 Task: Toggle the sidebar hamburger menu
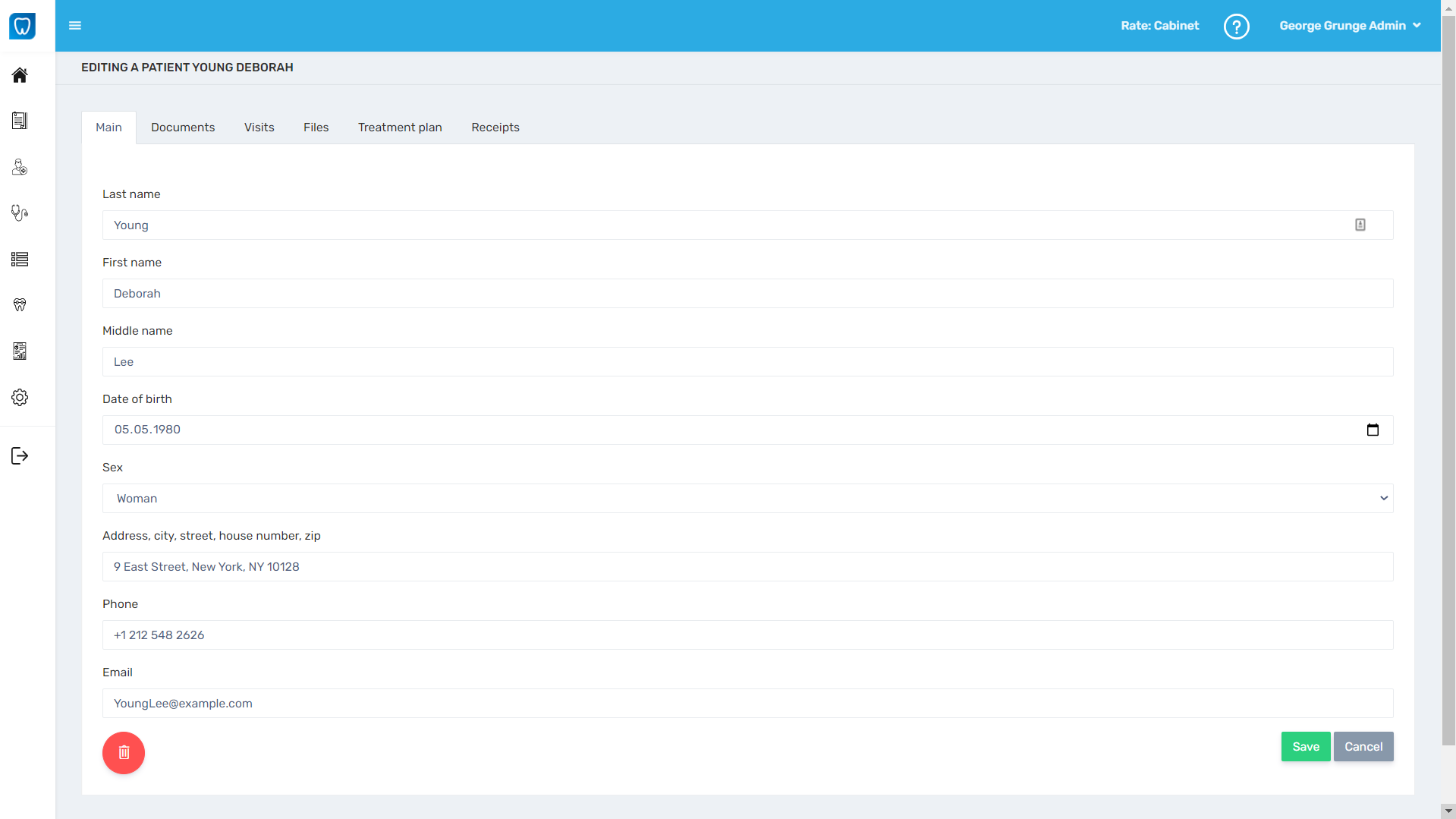[x=75, y=25]
